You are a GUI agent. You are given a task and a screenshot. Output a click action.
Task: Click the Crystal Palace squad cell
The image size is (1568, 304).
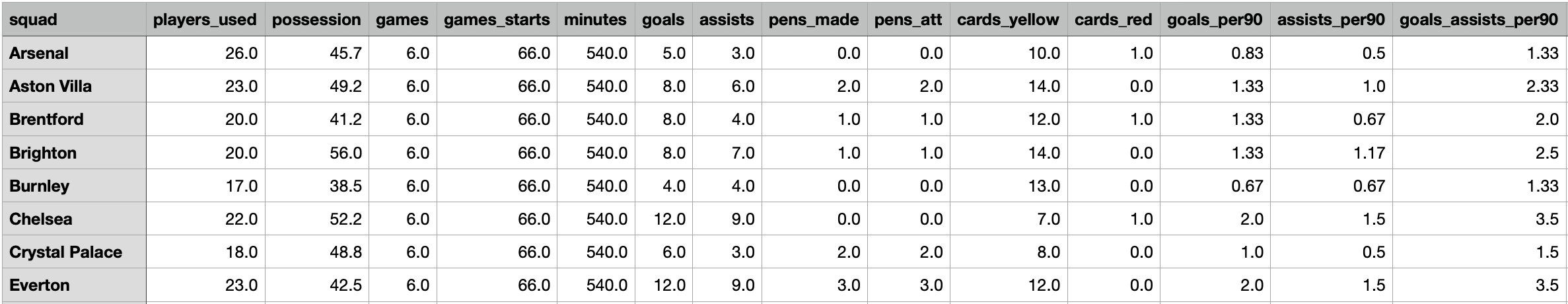point(73,252)
